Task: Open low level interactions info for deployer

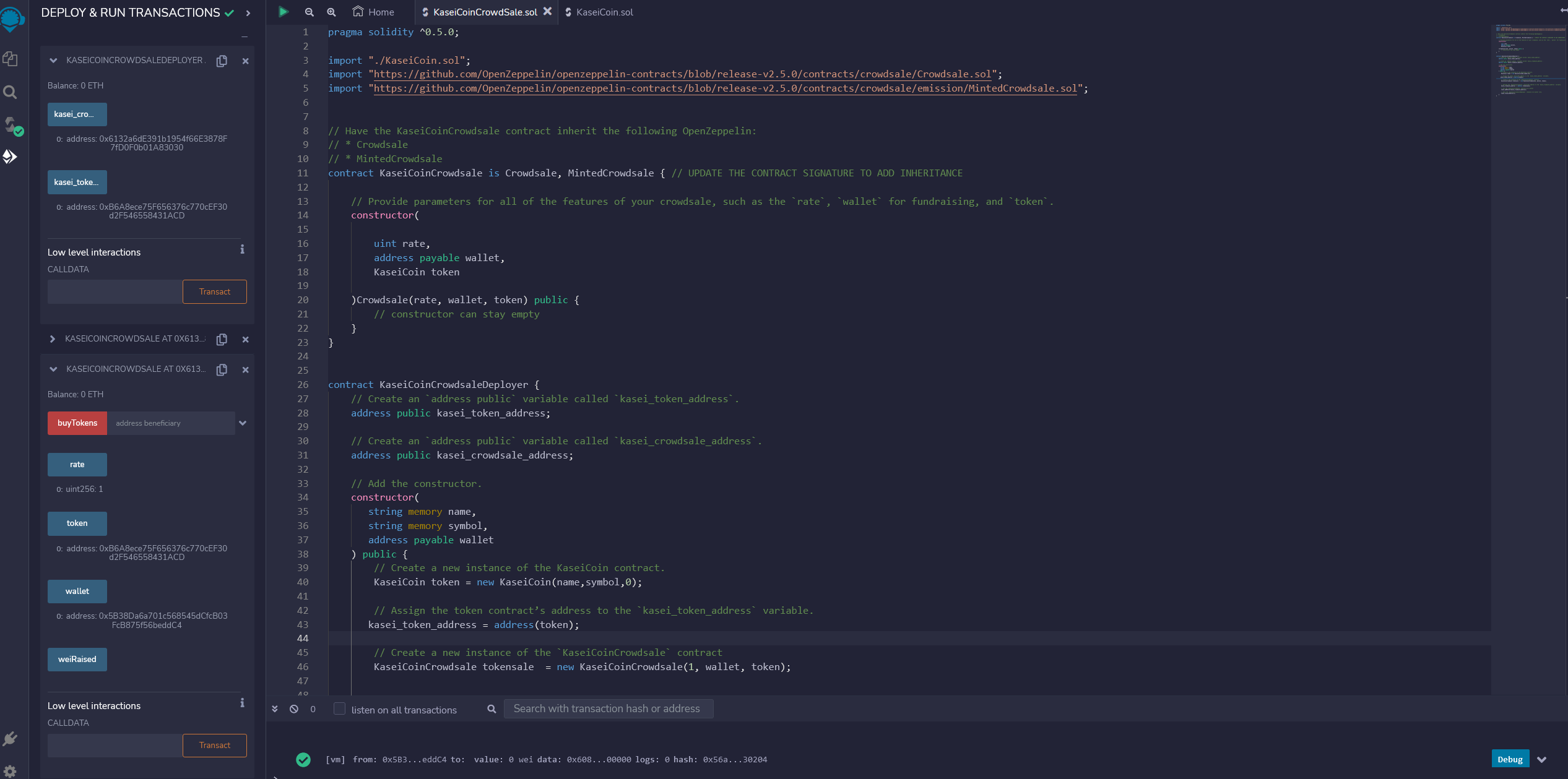Action: [242, 249]
